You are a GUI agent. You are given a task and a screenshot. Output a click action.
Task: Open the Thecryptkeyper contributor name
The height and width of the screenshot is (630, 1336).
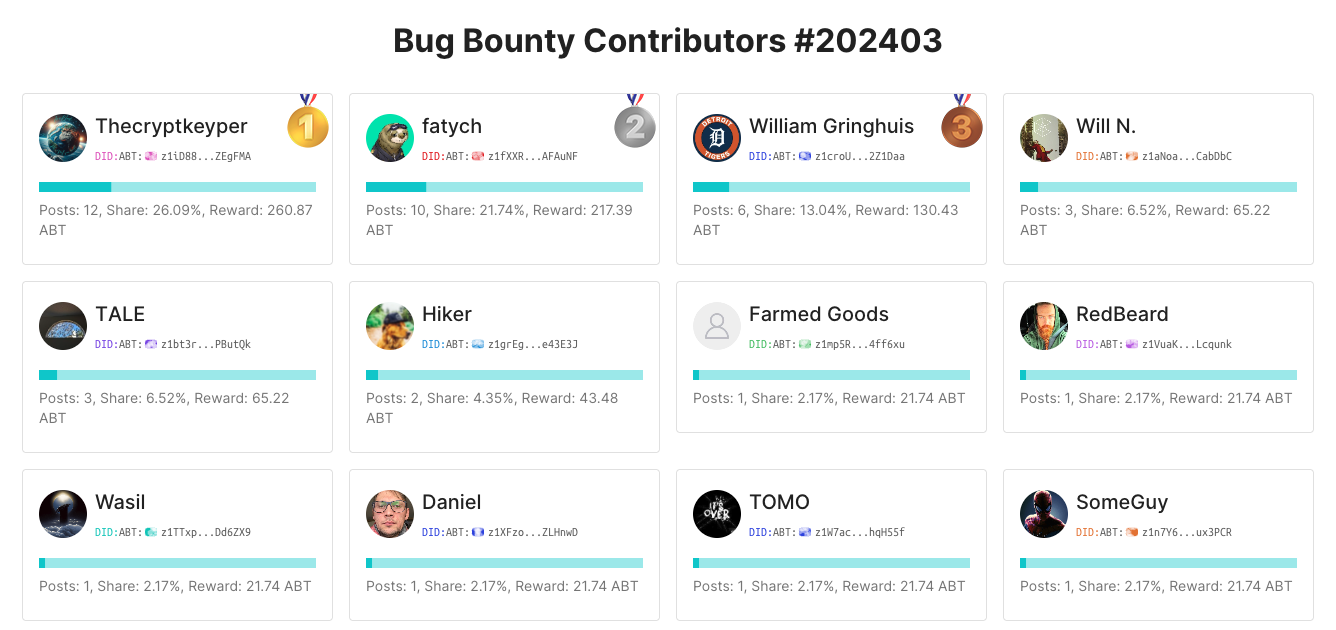(171, 126)
